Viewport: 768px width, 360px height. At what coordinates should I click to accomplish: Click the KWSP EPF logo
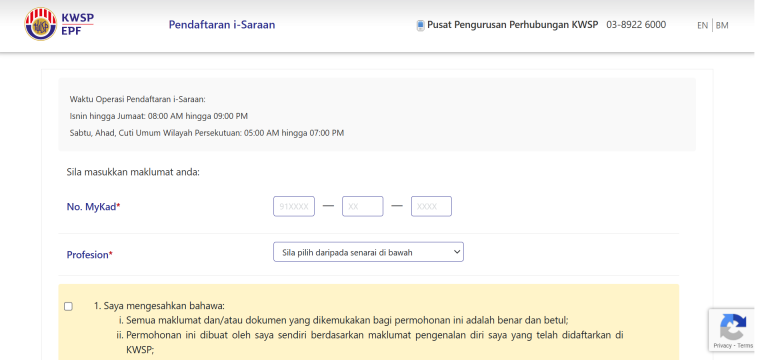(x=59, y=24)
